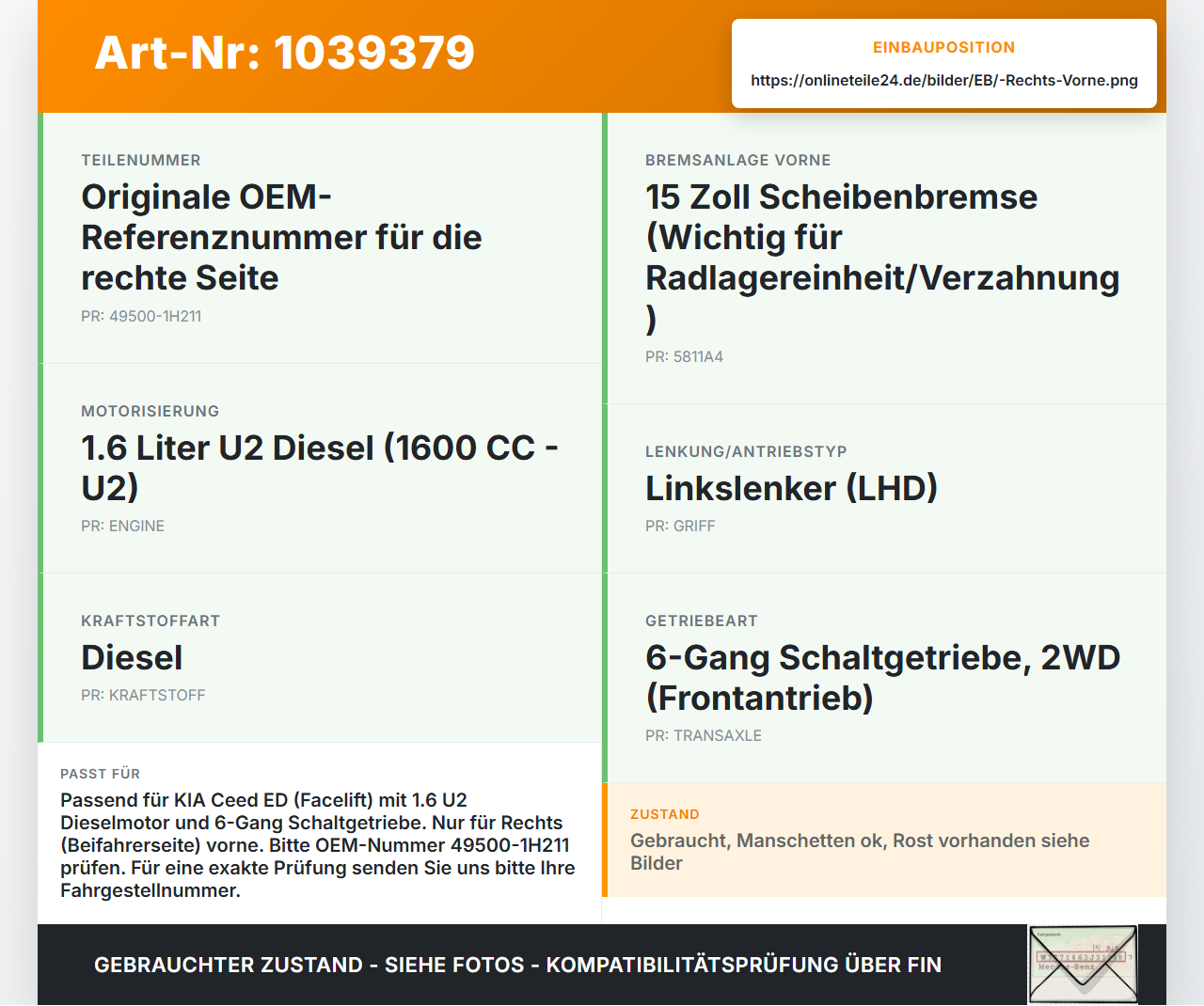
Task: Click the PASST FÜR label
Action: (100, 774)
